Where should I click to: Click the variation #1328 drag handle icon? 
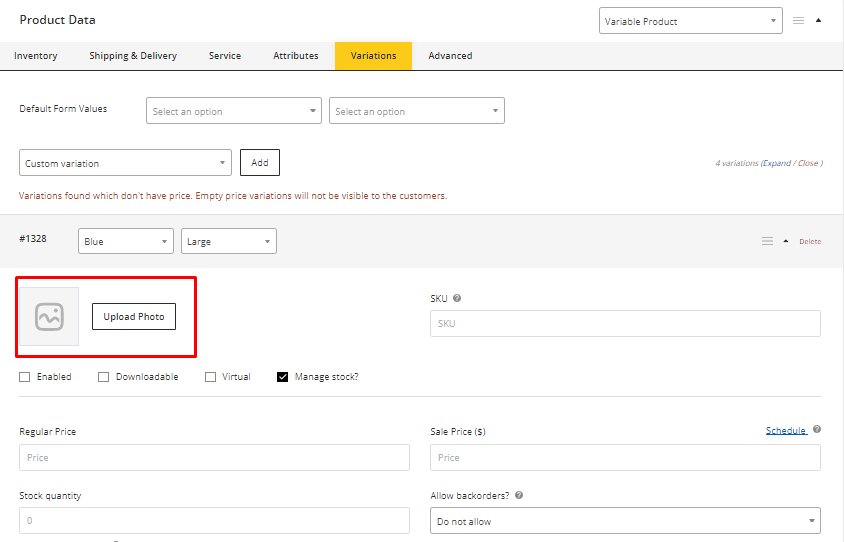pos(767,241)
